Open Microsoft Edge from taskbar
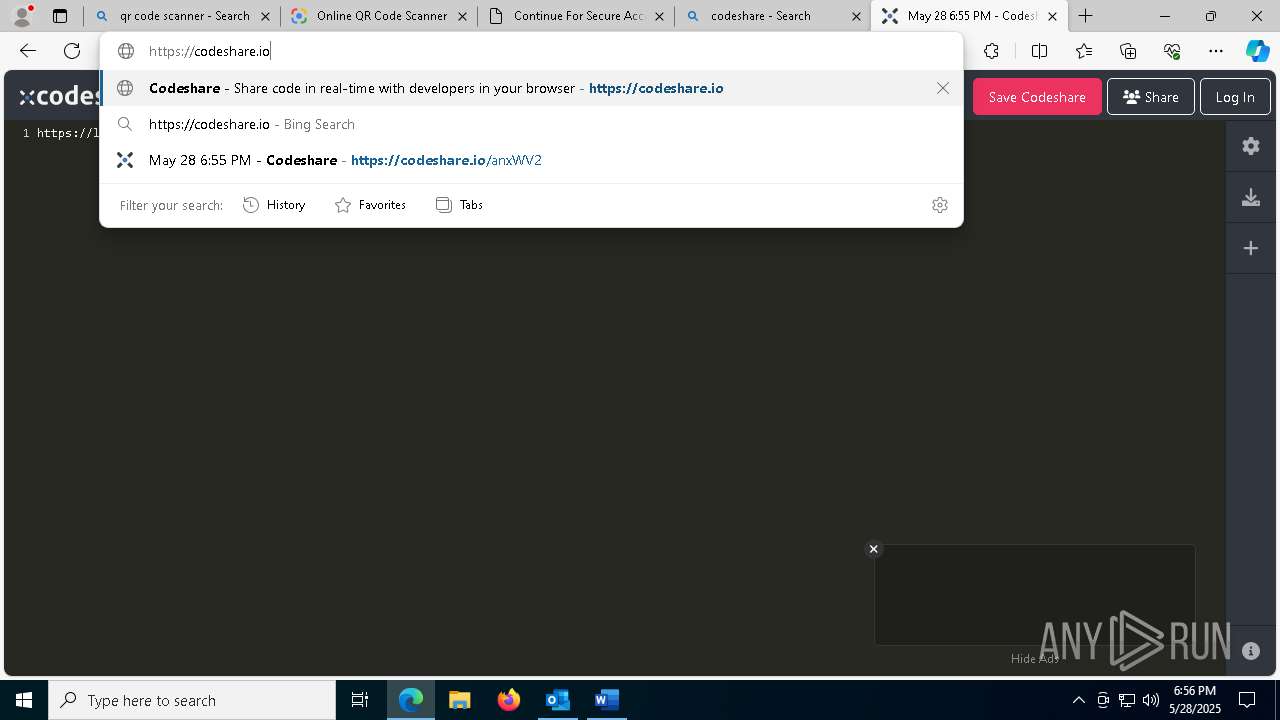 (411, 700)
